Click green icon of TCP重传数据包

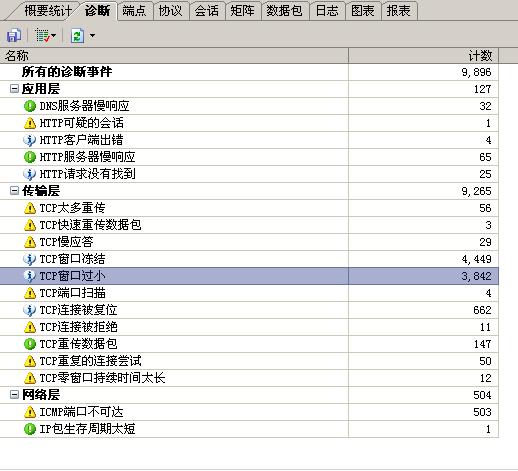(x=30, y=344)
